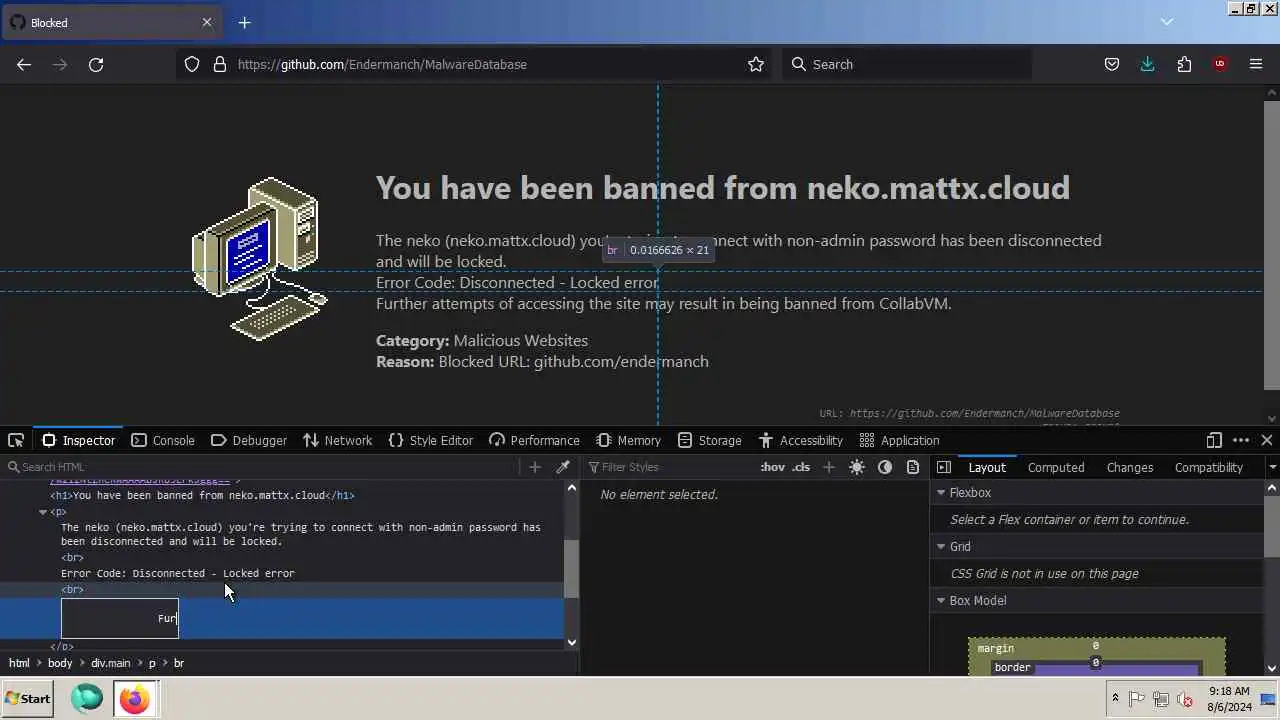Image resolution: width=1280 pixels, height=720 pixels.
Task: Toggle dark color scheme simulation
Action: click(x=885, y=467)
